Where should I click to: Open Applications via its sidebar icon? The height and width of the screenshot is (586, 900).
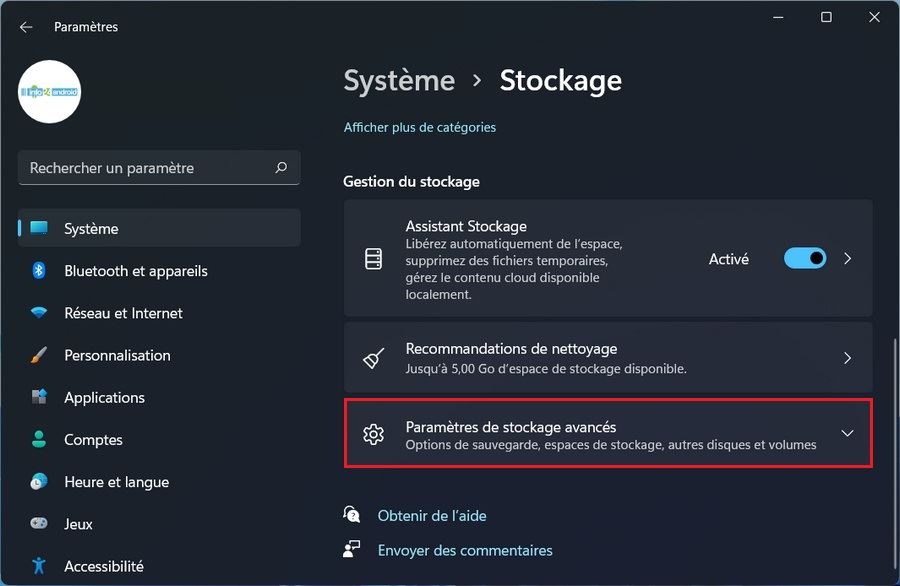click(x=38, y=397)
